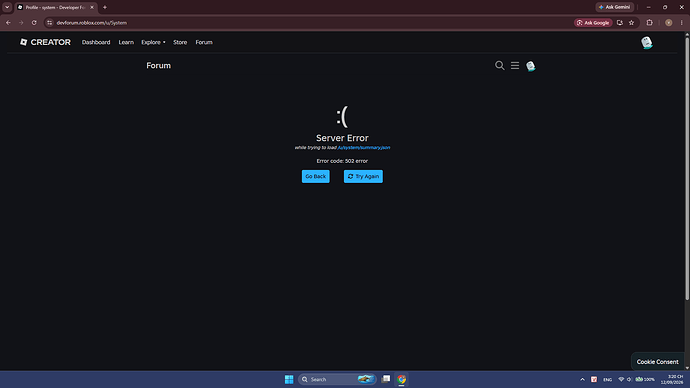Click the Go Back button
690x388 pixels.
316,176
